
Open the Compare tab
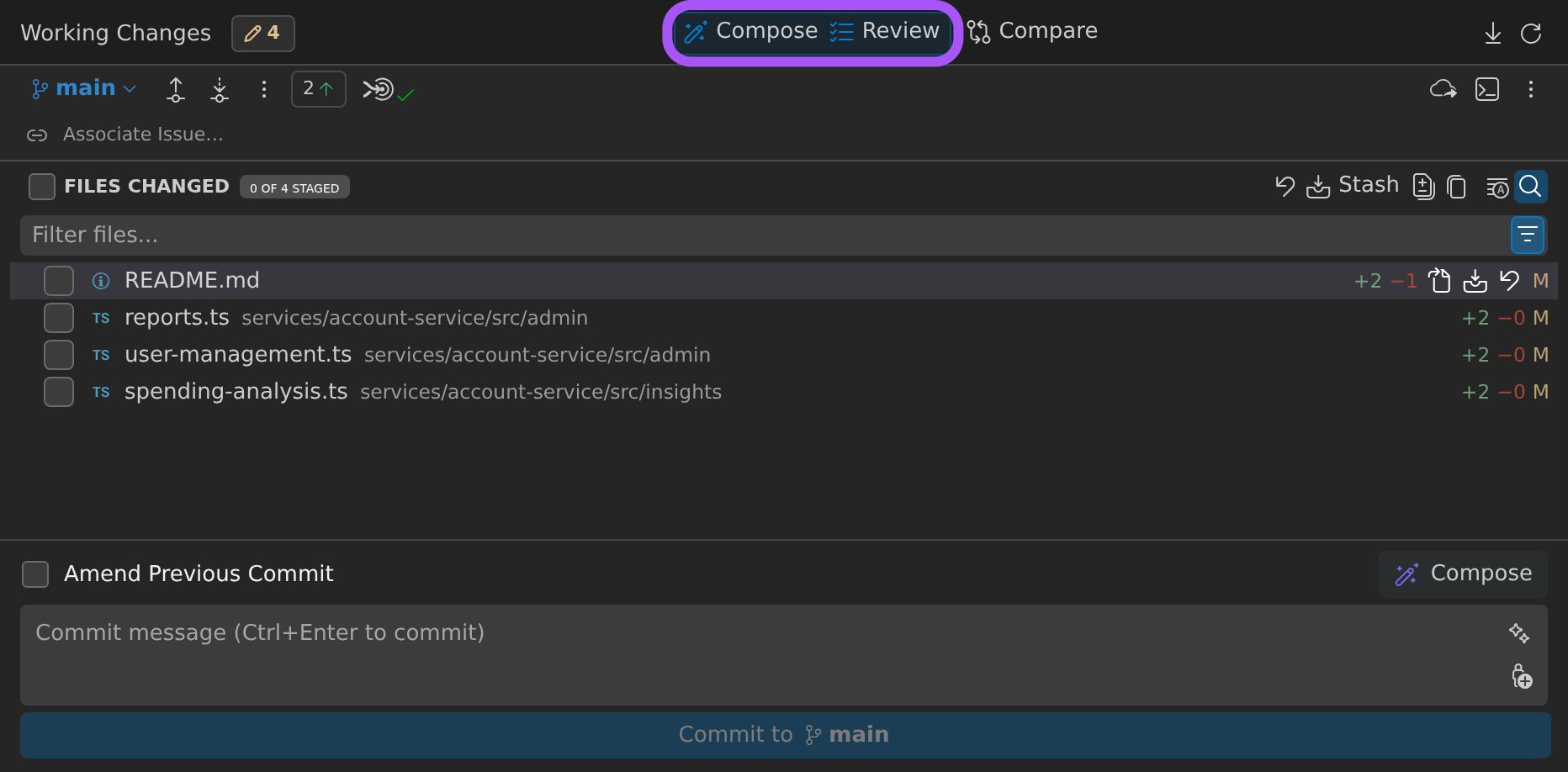(1032, 32)
